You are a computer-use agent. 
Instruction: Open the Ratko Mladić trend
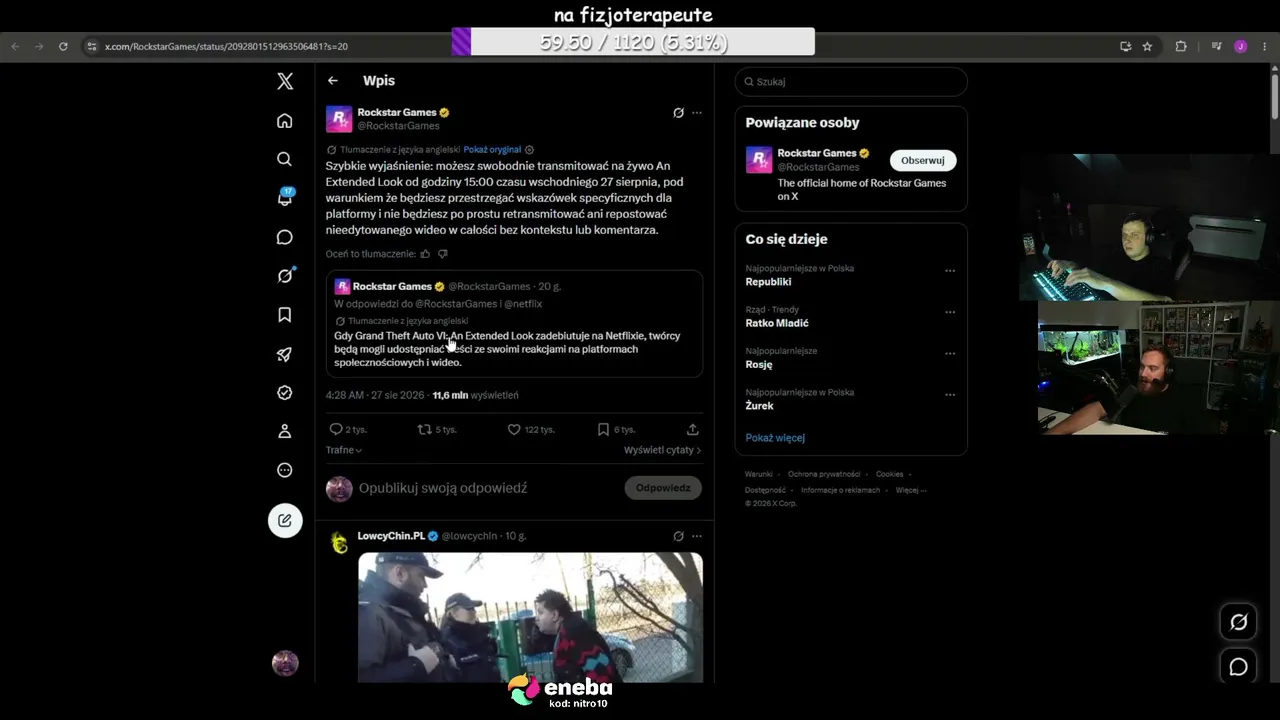tap(777, 323)
